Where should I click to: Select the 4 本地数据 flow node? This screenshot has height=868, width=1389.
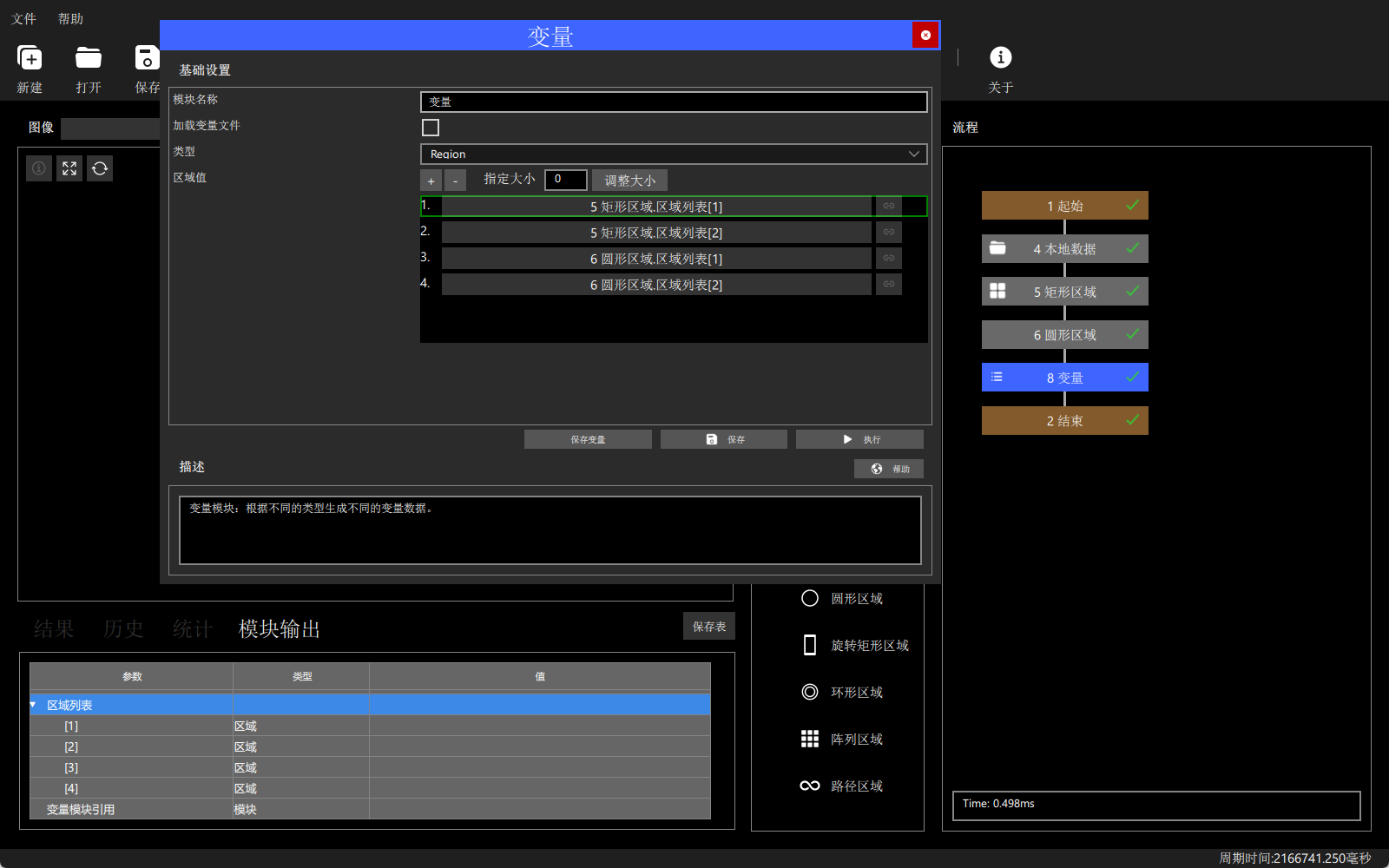click(1065, 248)
